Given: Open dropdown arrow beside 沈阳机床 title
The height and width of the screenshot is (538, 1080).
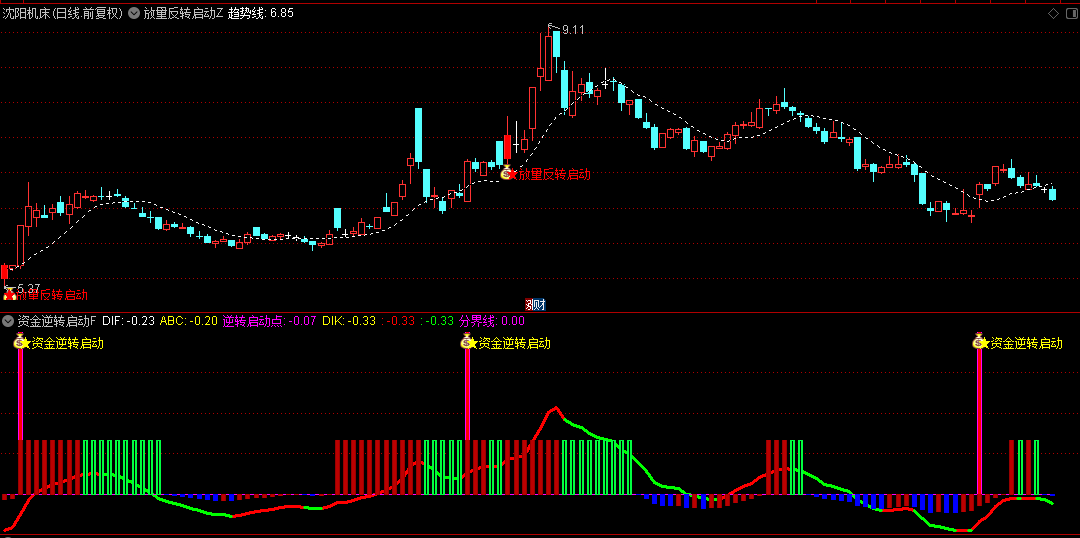Looking at the screenshot, I should [132, 12].
